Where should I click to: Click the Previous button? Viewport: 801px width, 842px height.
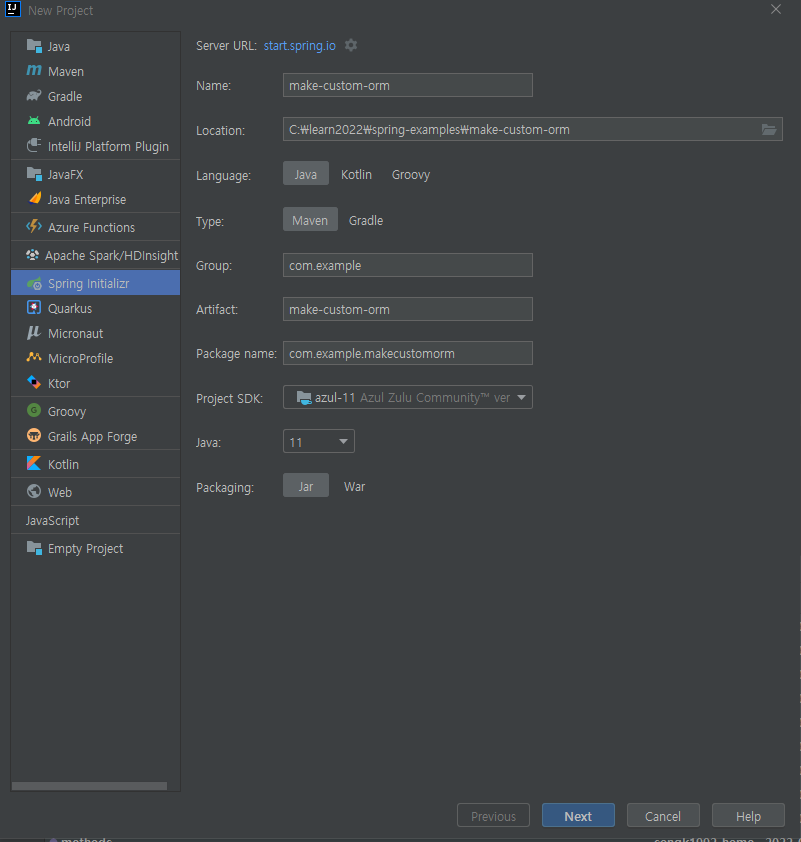tap(493, 816)
